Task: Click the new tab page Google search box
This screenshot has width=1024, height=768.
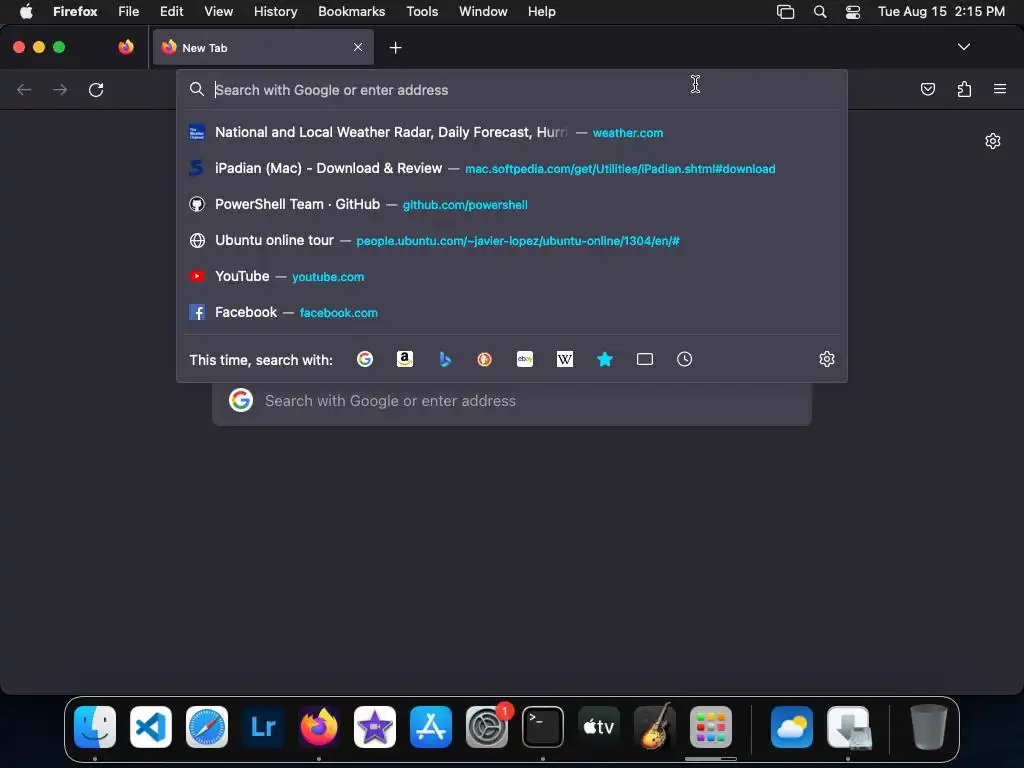Action: (512, 401)
